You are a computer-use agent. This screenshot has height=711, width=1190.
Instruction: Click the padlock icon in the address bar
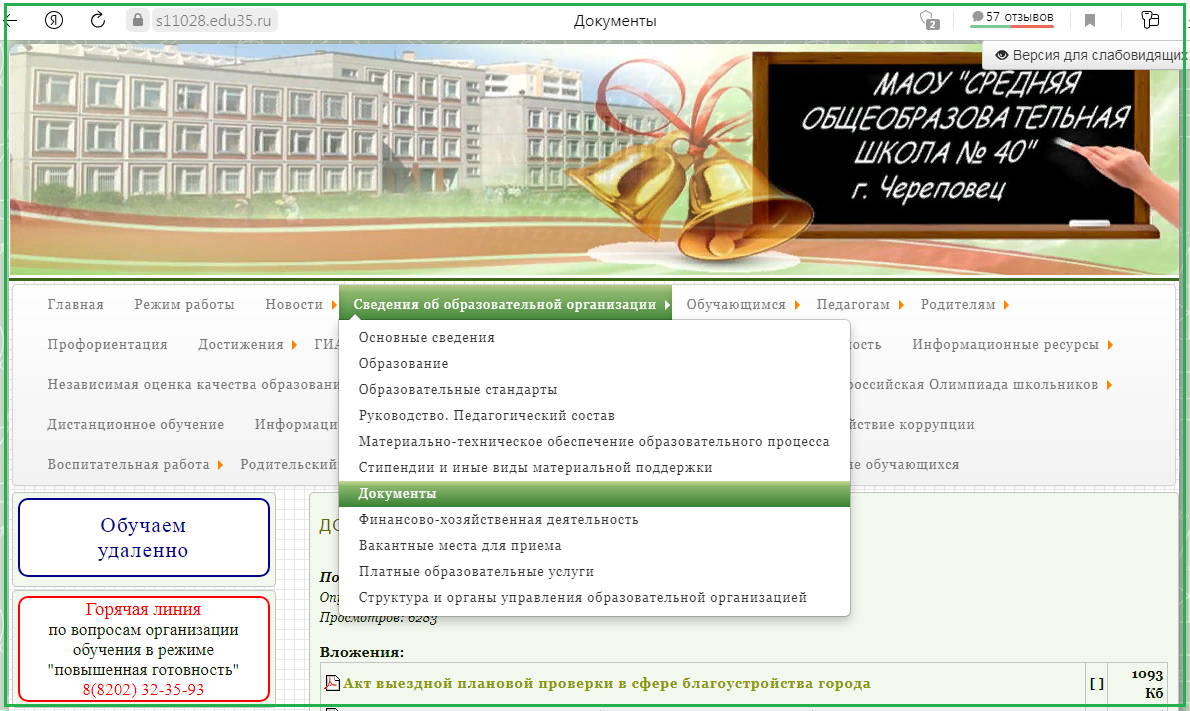coord(137,19)
